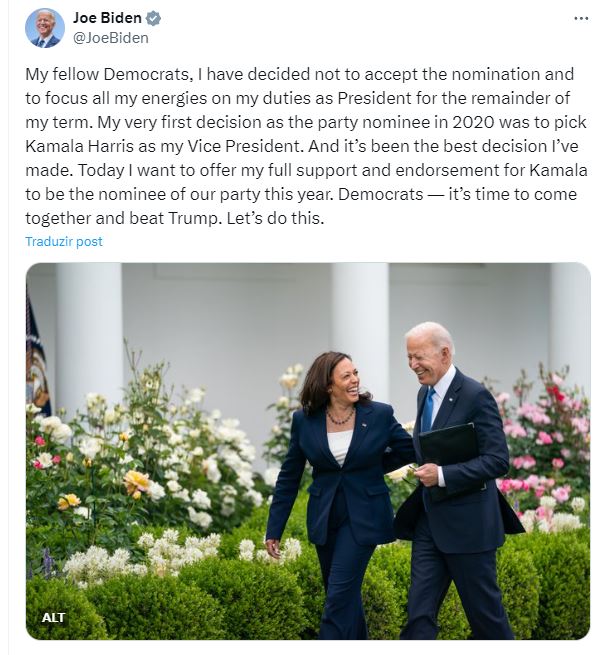Click the Traduzir post link

[x=64, y=242]
